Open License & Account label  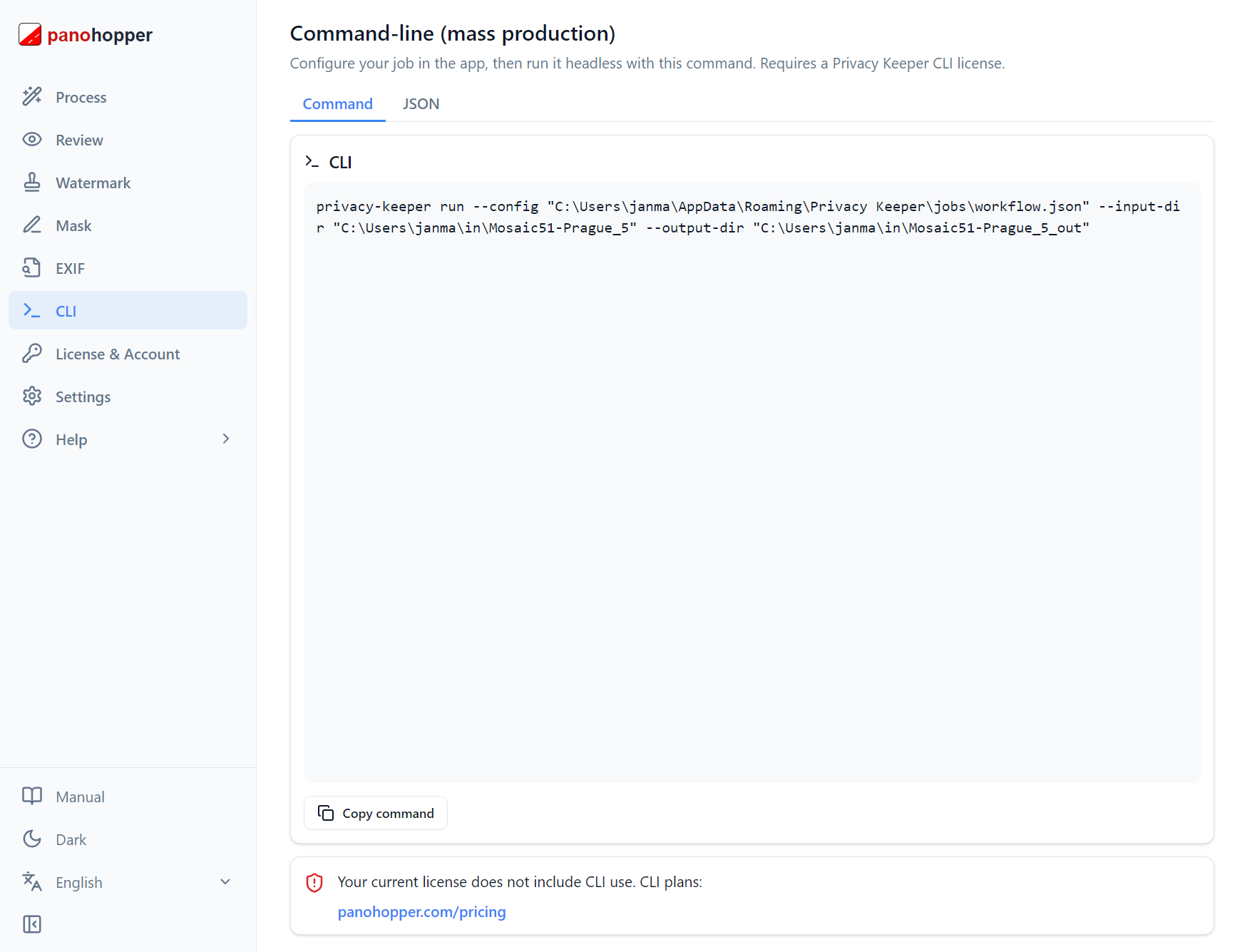[x=118, y=354]
